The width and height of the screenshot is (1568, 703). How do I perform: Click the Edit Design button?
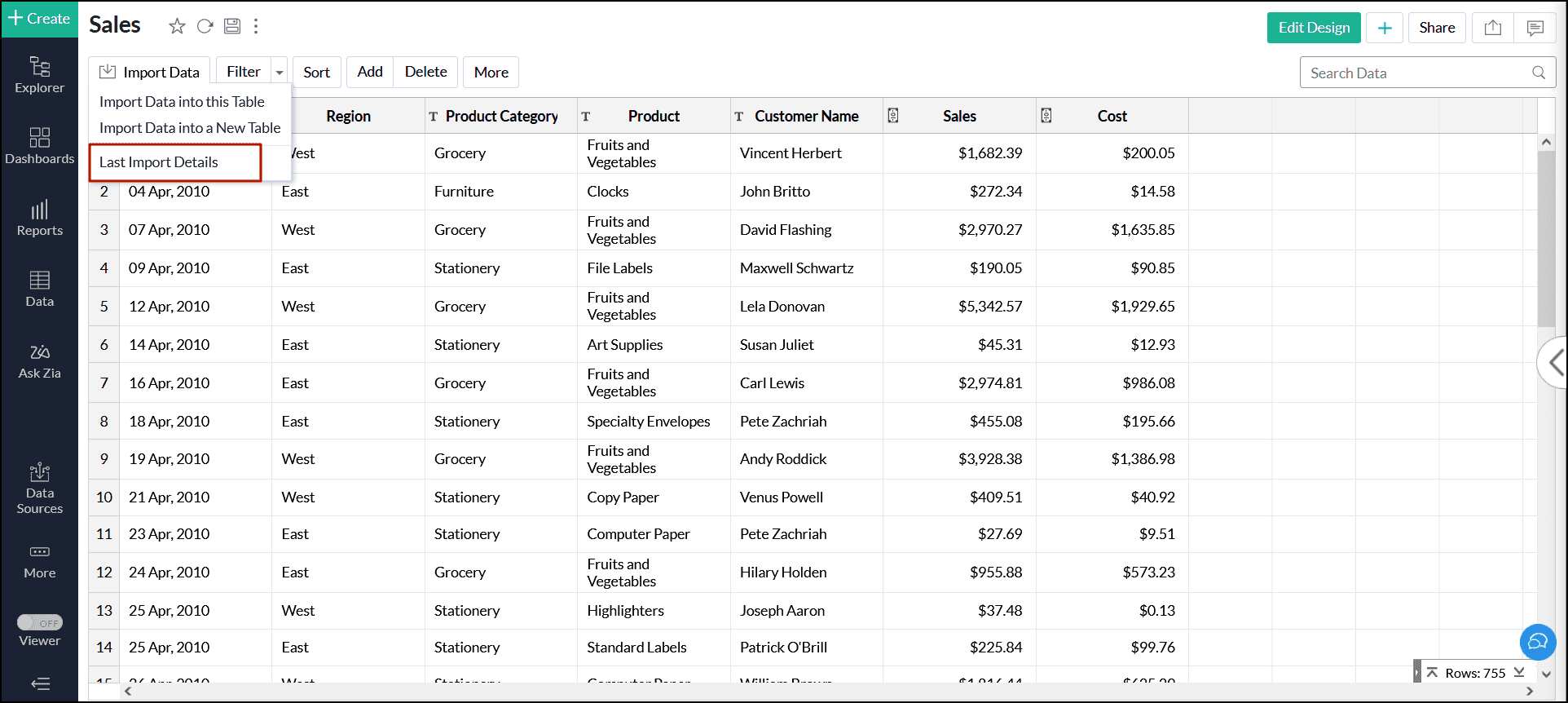[x=1313, y=28]
